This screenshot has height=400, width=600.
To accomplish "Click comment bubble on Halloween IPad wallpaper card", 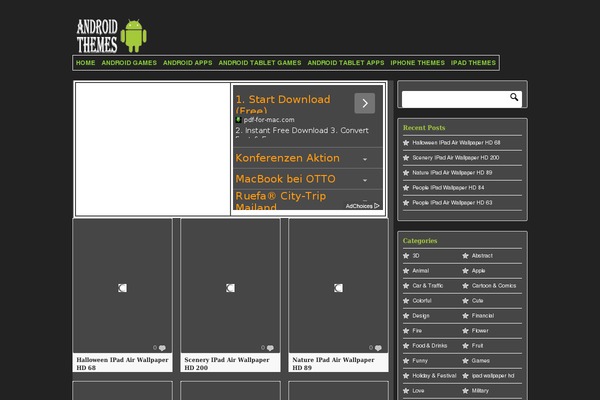I will [x=162, y=348].
